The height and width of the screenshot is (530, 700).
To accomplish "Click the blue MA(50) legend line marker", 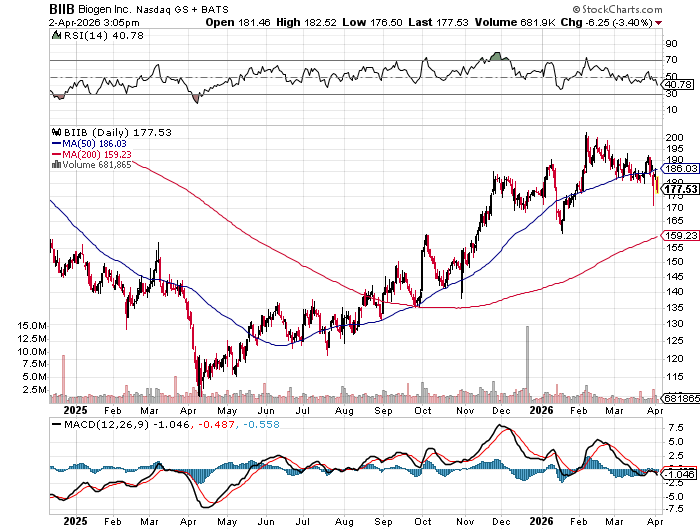I will 57,144.
